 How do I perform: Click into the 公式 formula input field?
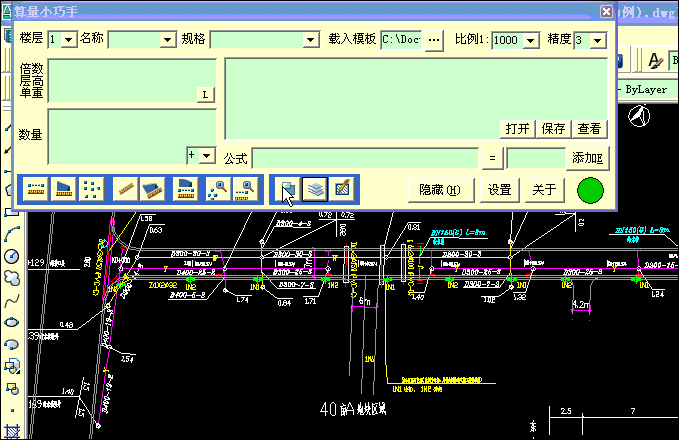pos(365,158)
